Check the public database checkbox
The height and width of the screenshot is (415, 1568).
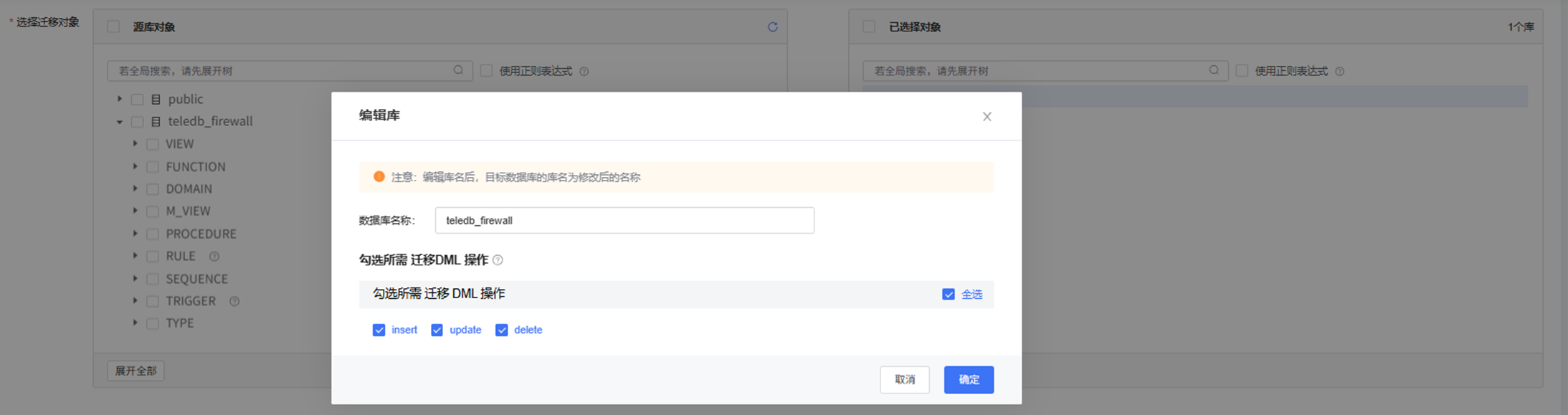click(x=137, y=100)
